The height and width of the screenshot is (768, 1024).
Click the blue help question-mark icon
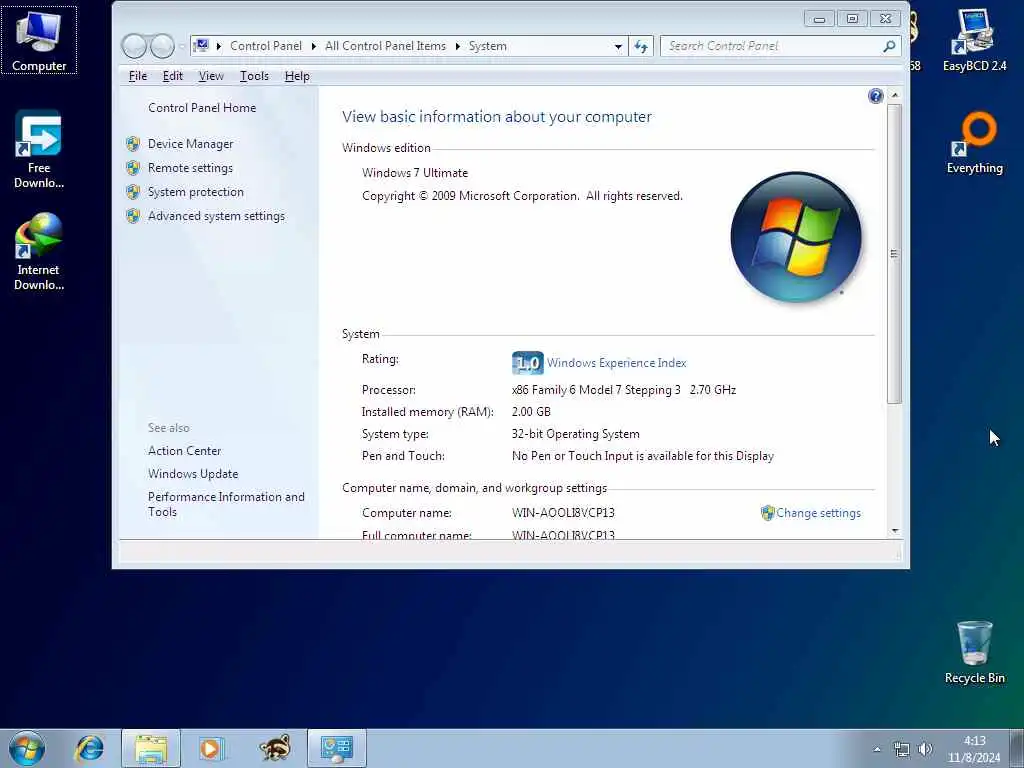point(875,97)
